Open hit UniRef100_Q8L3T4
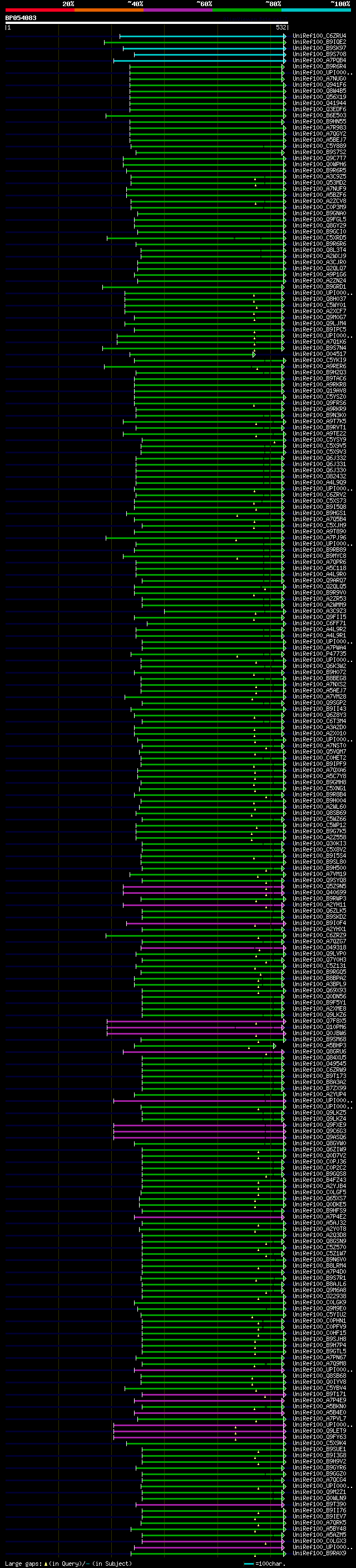Screen dimensions: 356x1568 (x=319, y=250)
